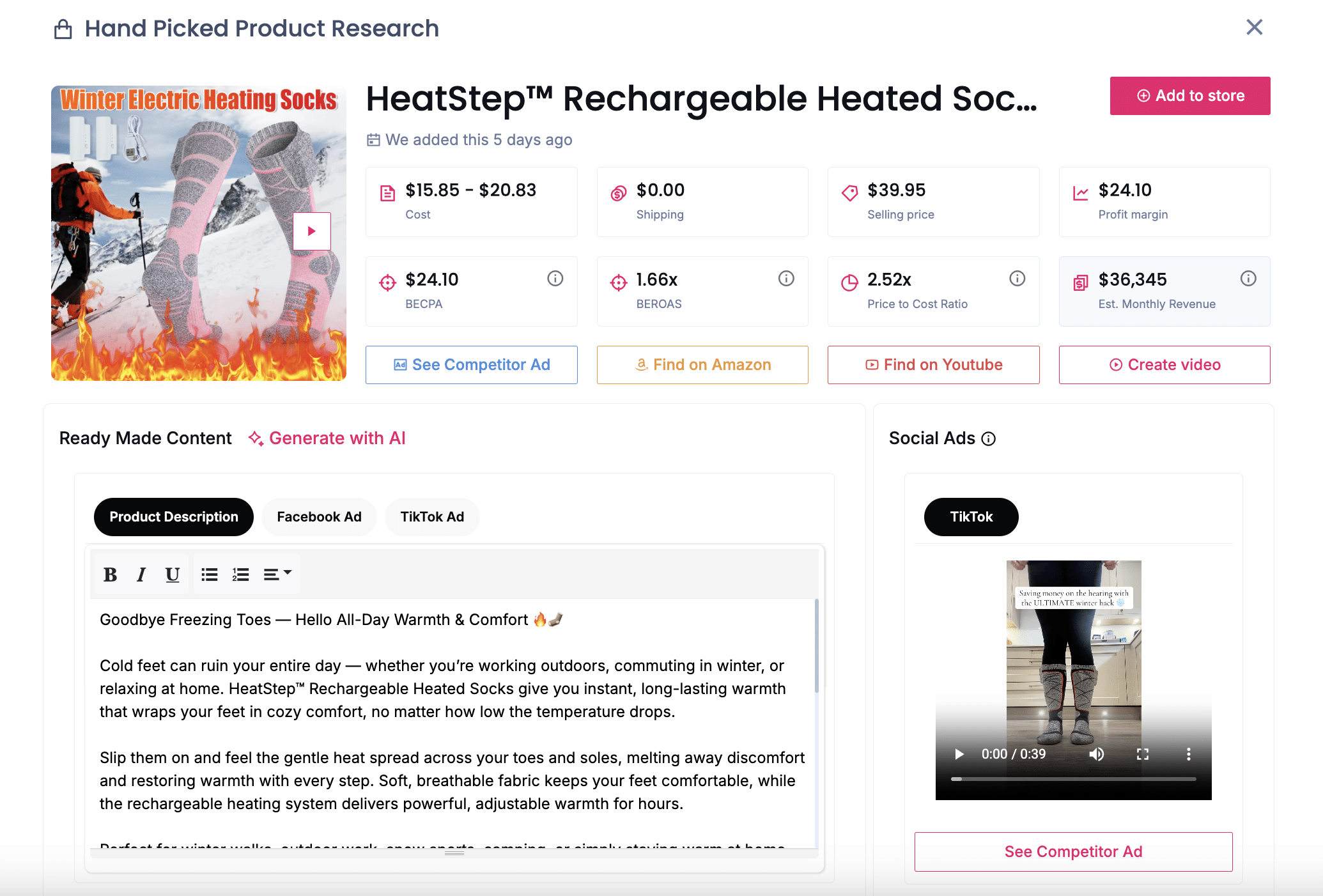Viewport: 1323px width, 896px height.
Task: Click the BECPA info icon
Action: click(x=555, y=279)
